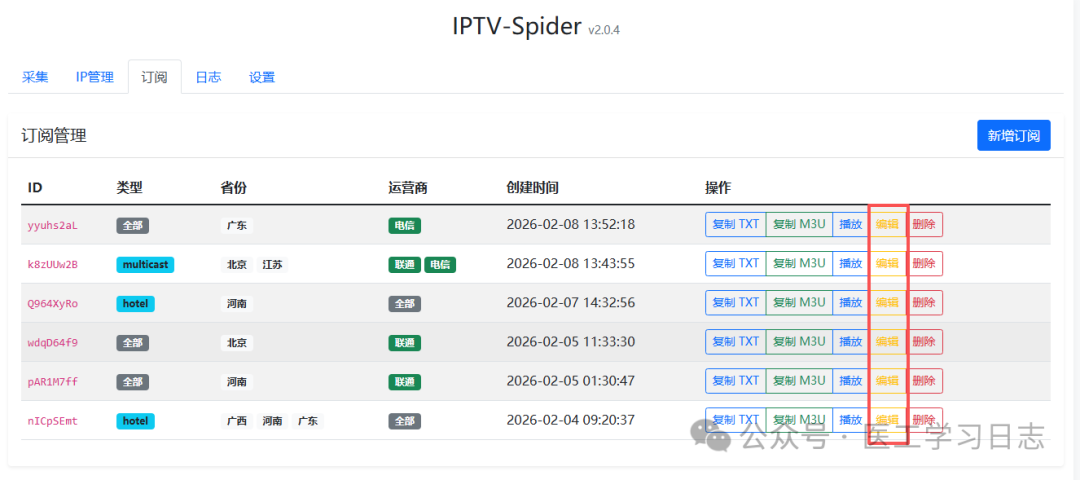Screen dimensions: 1080x480
Task: Click the 新增订阅 button
Action: click(1013, 135)
